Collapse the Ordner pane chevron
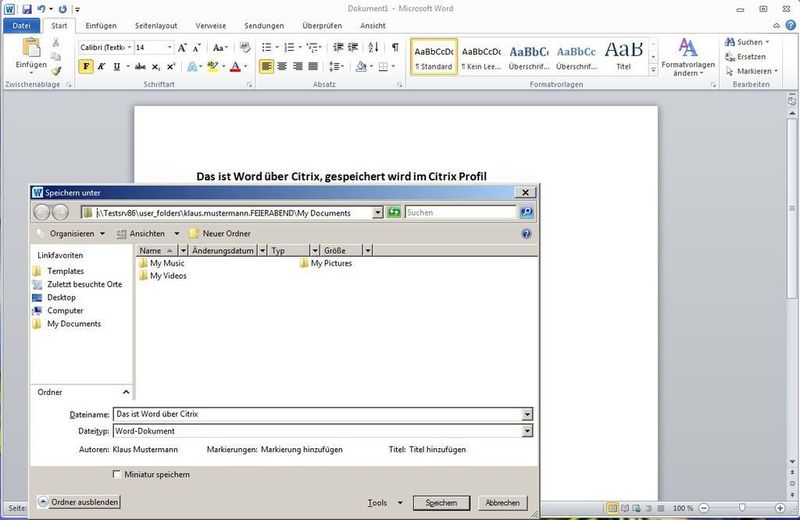 pyautogui.click(x=126, y=392)
